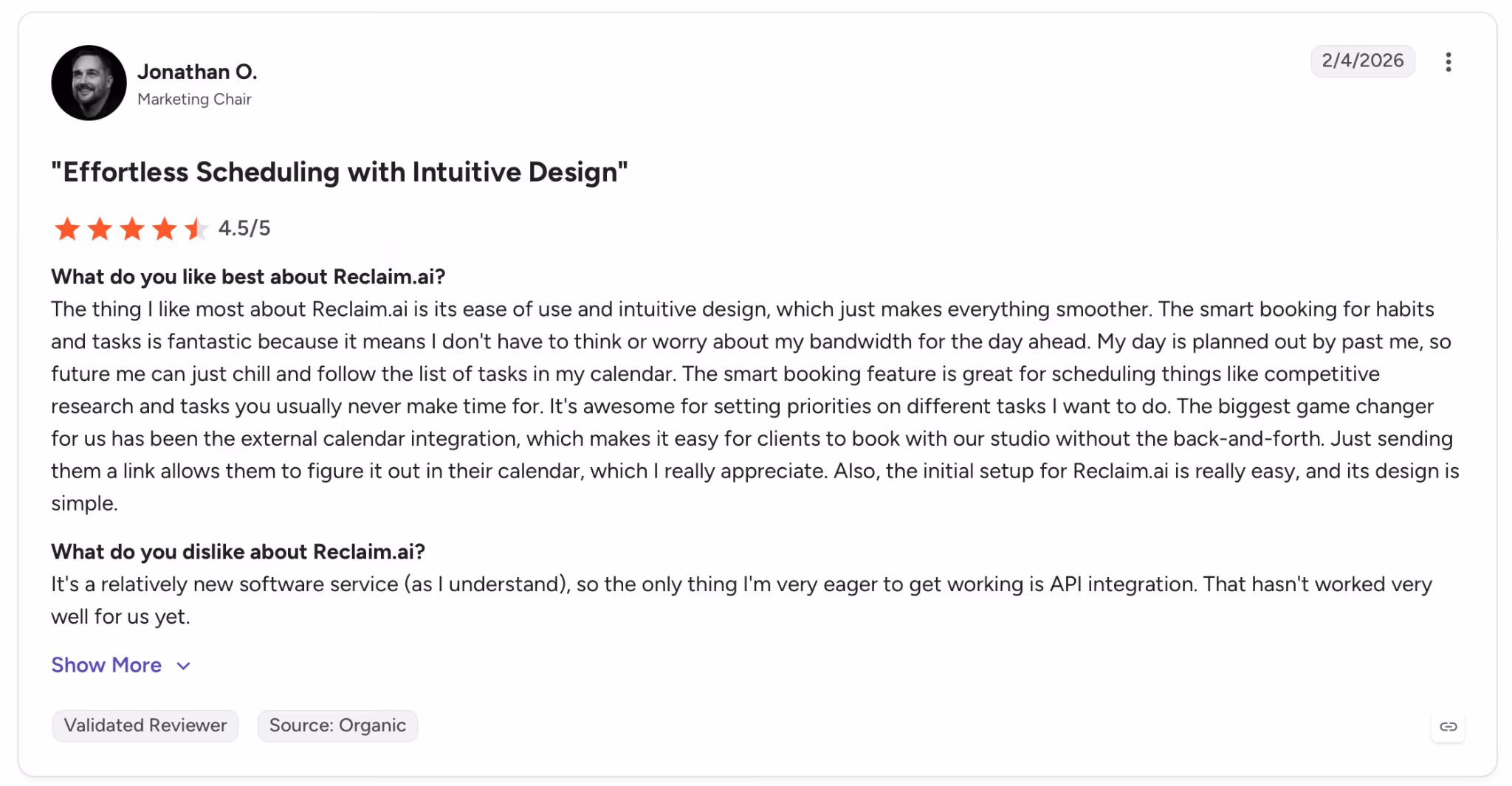Click the Marketing Chair job title
This screenshot has height=786, width=1512.
click(x=194, y=99)
